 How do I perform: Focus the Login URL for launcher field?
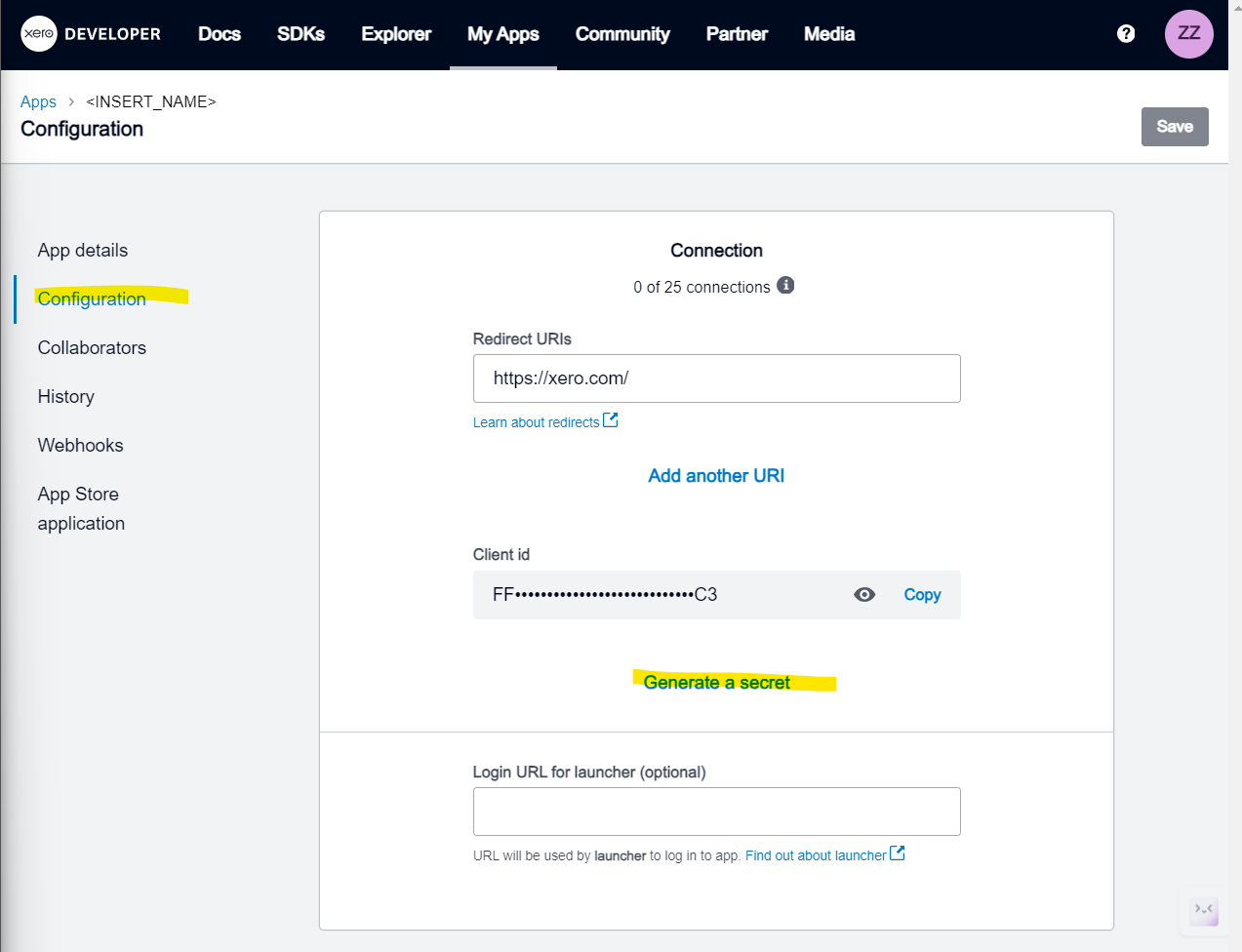716,812
